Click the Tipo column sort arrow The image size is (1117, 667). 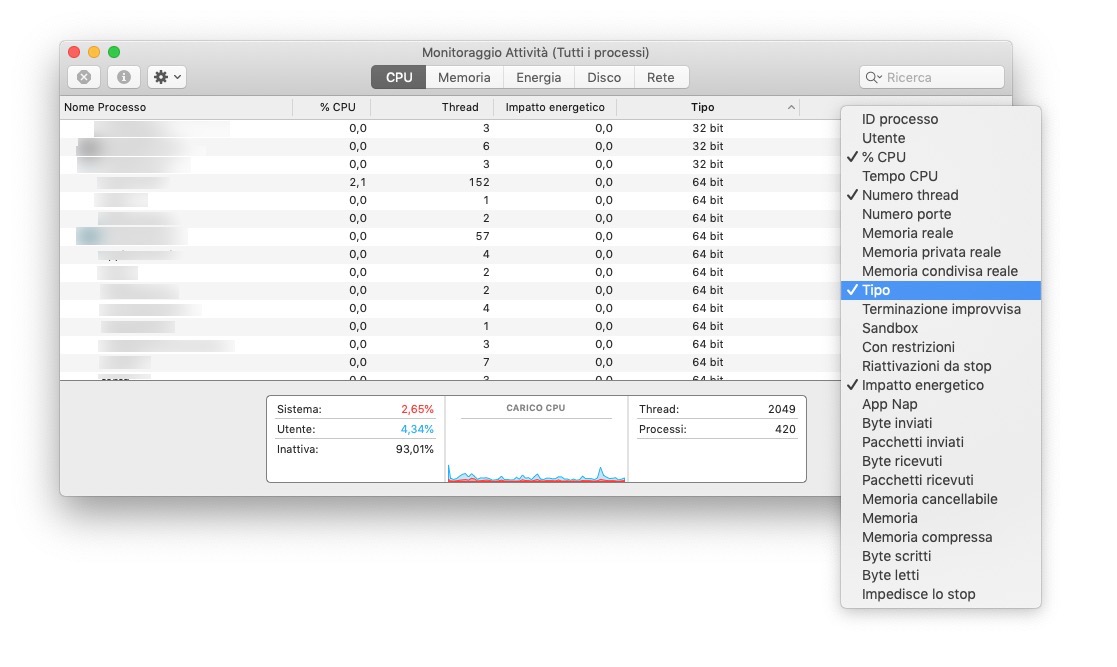pyautogui.click(x=791, y=107)
